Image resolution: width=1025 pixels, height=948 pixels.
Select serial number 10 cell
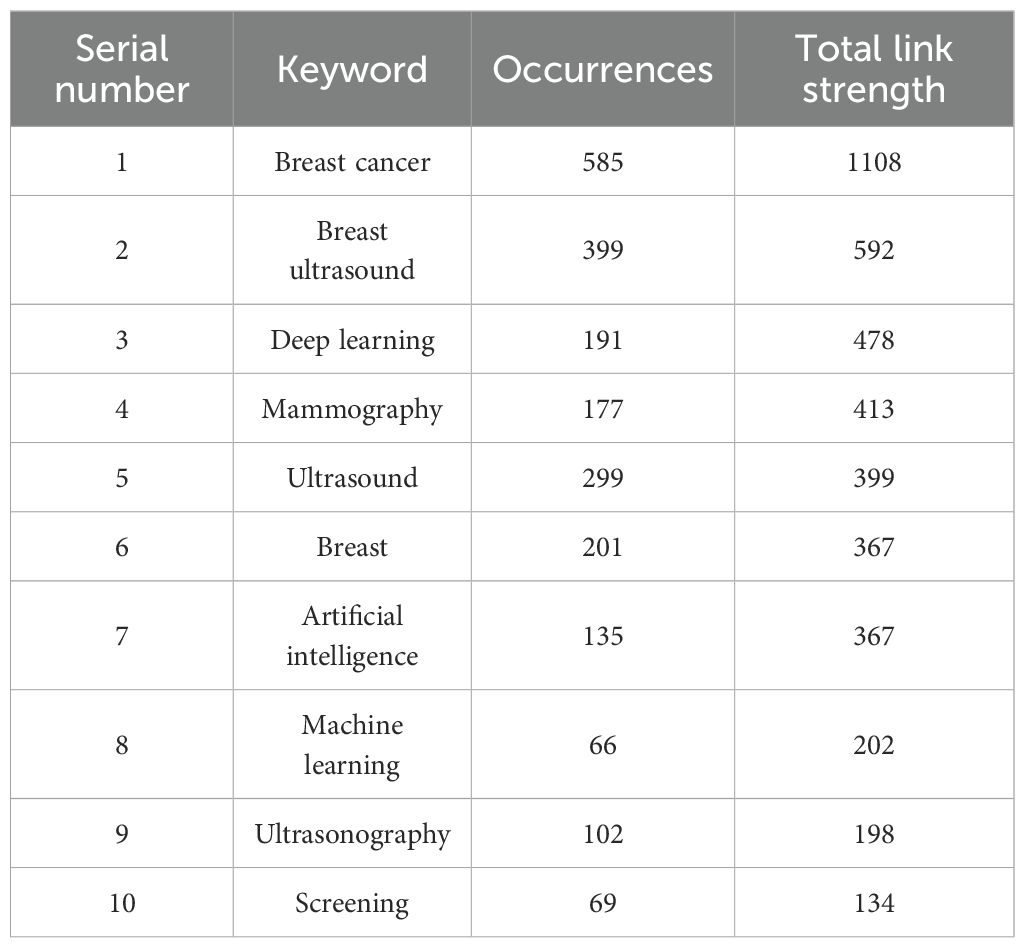pos(122,904)
